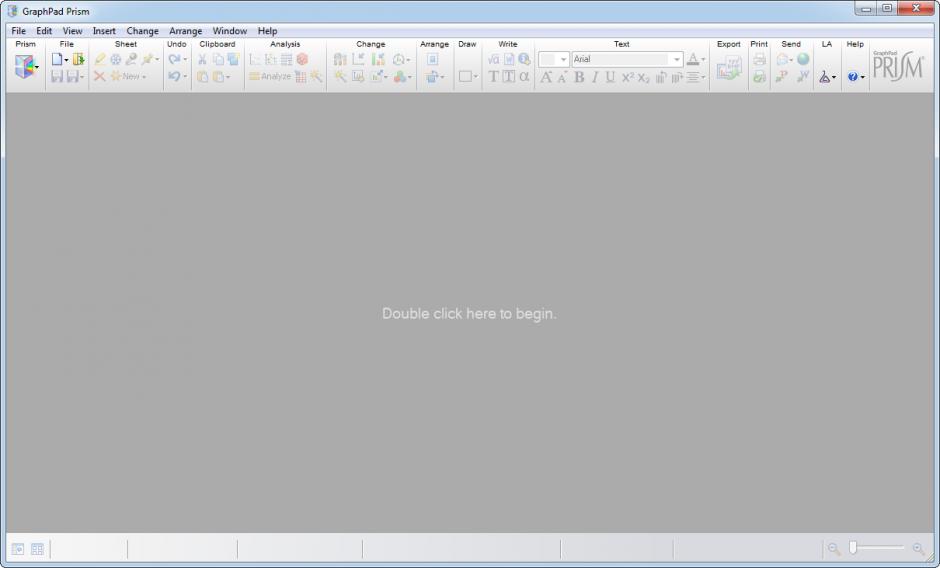Open the Arrange menu
This screenshot has width=940, height=568.
185,31
